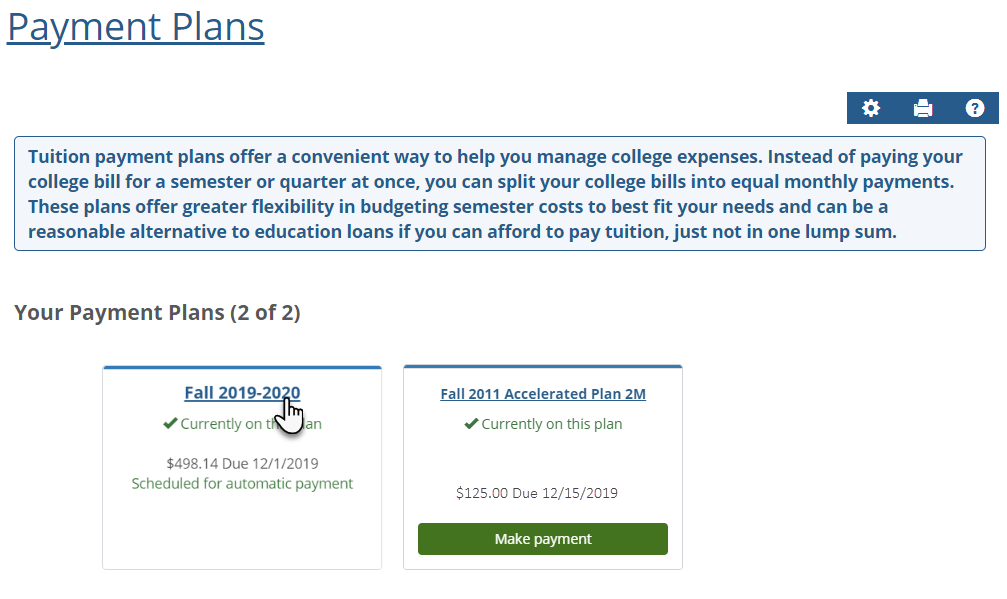Viewport: 1007px width, 599px height.
Task: Open help with the question mark icon
Action: (x=975, y=108)
